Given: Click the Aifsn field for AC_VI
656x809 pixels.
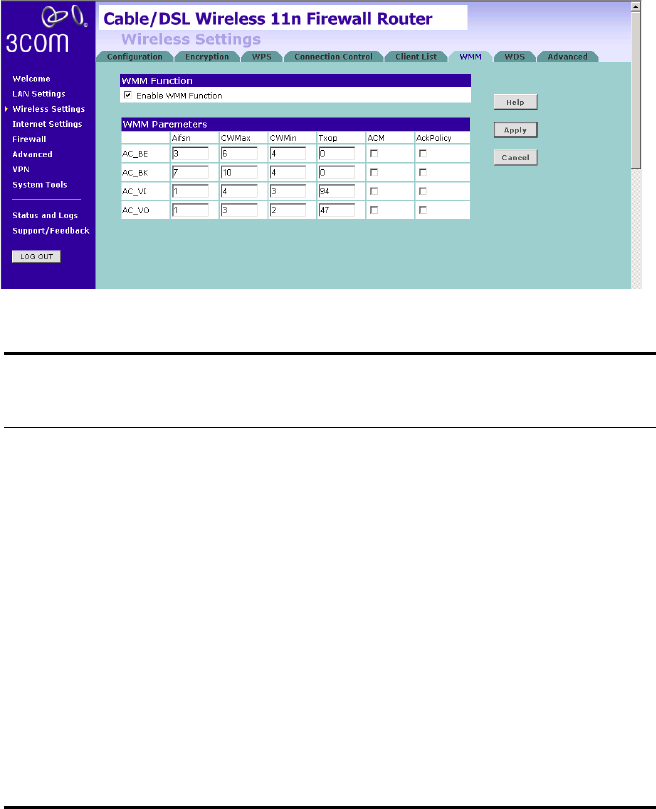Looking at the screenshot, I should point(190,191).
